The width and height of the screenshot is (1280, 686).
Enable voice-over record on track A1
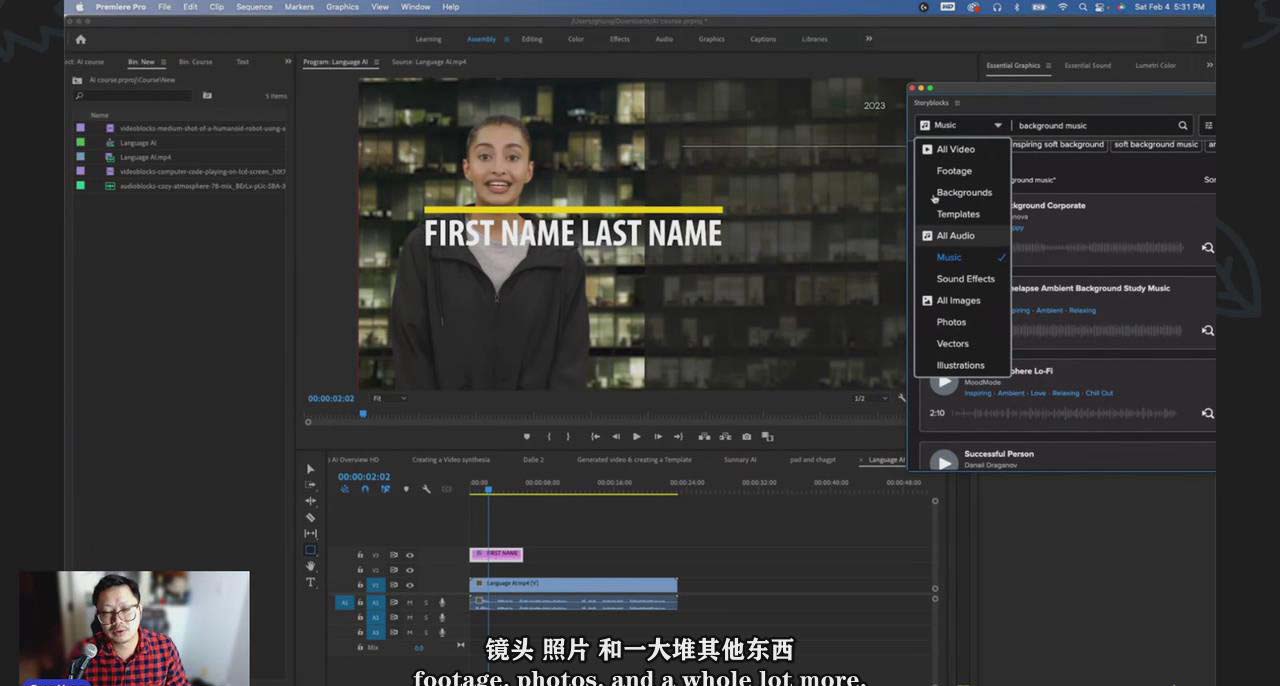click(442, 602)
